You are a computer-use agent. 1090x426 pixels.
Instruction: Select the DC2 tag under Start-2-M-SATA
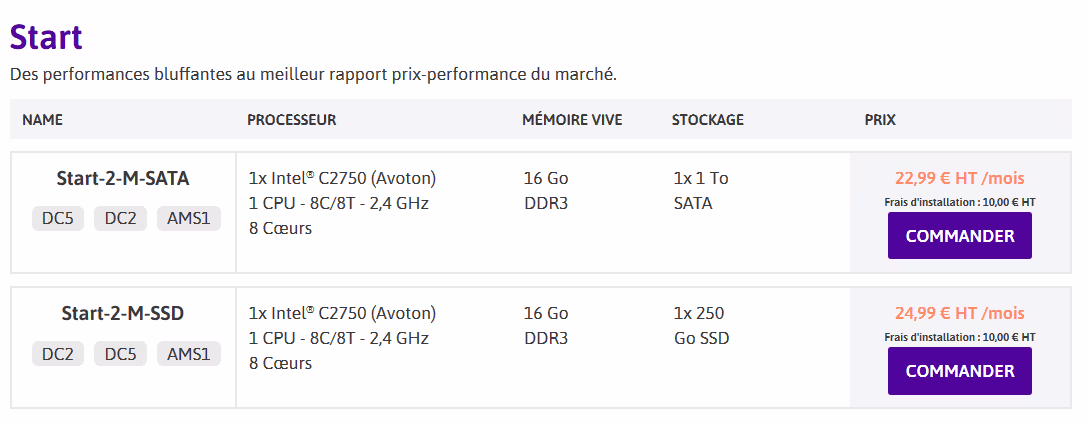[x=119, y=217]
